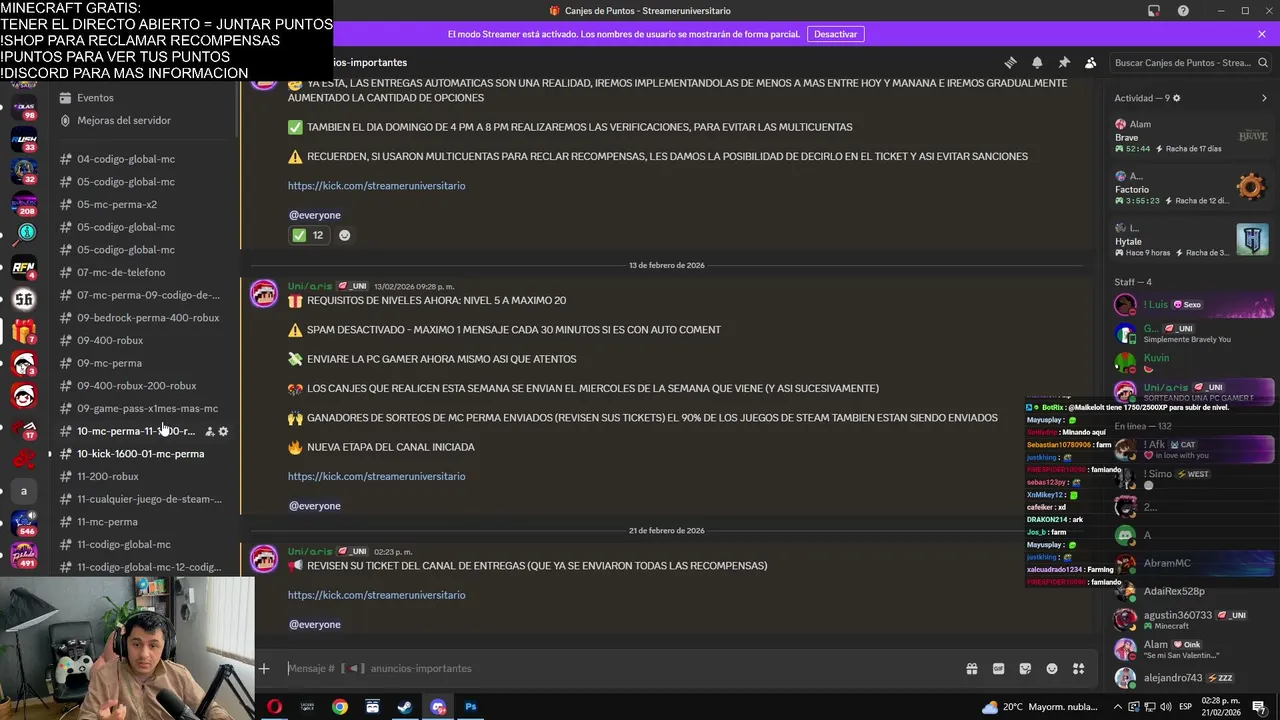Open the apps launcher icon in message bar

pyautogui.click(x=1079, y=668)
